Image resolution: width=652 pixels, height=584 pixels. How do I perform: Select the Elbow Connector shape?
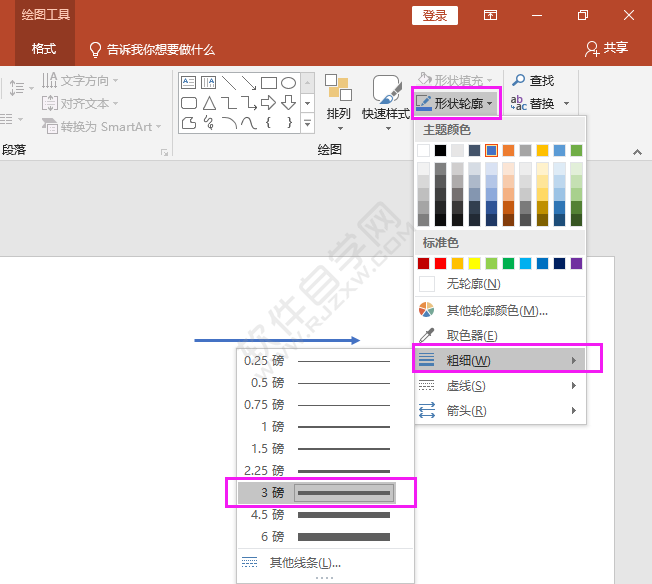click(x=229, y=103)
